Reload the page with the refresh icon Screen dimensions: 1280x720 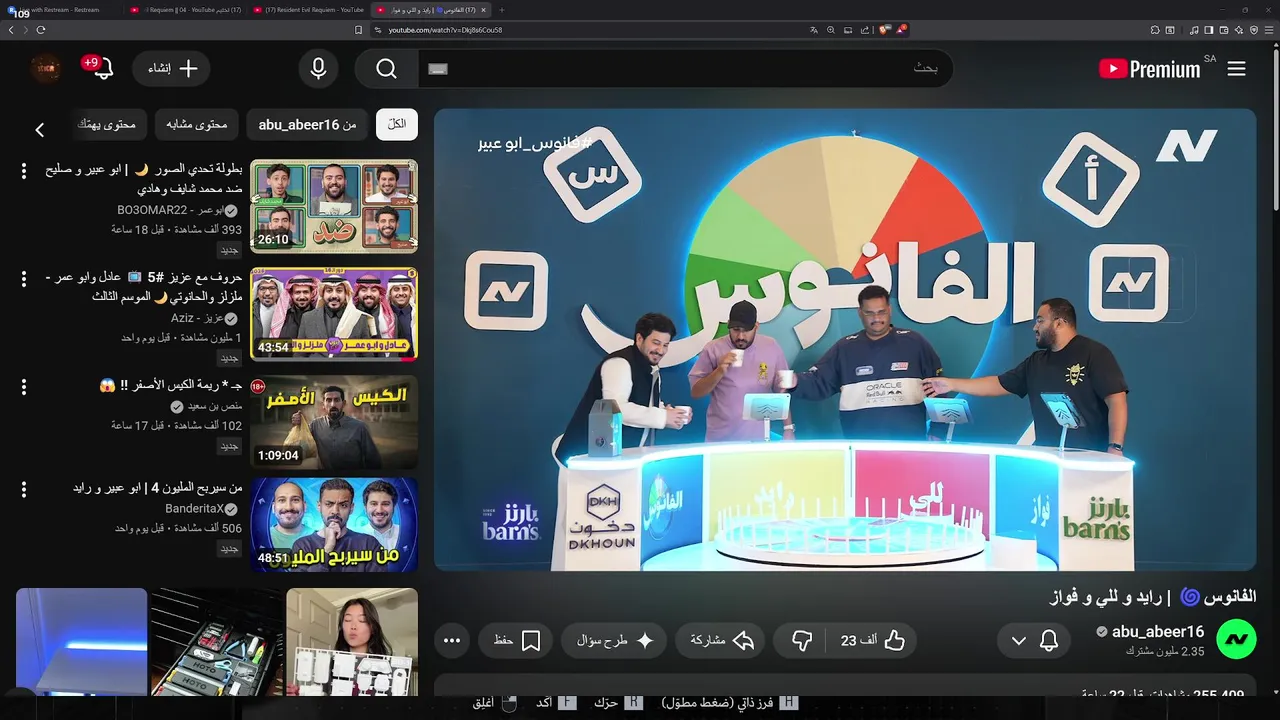[x=41, y=30]
